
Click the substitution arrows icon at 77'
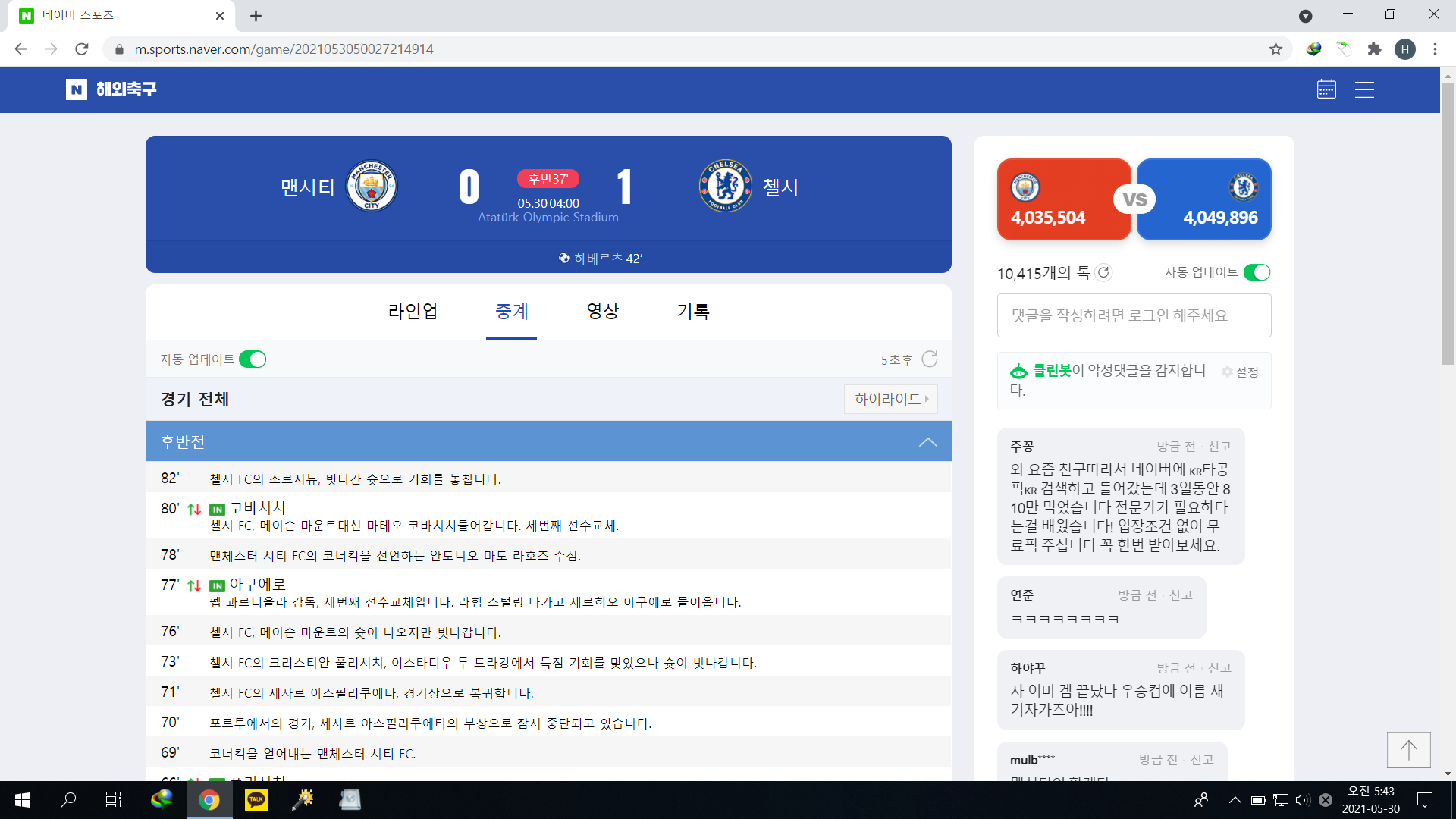(194, 585)
